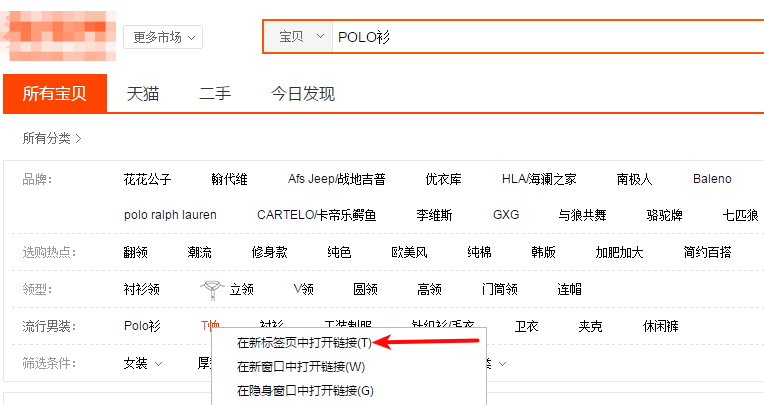
Task: Filter by brand 七匹狼
Action: coord(740,215)
